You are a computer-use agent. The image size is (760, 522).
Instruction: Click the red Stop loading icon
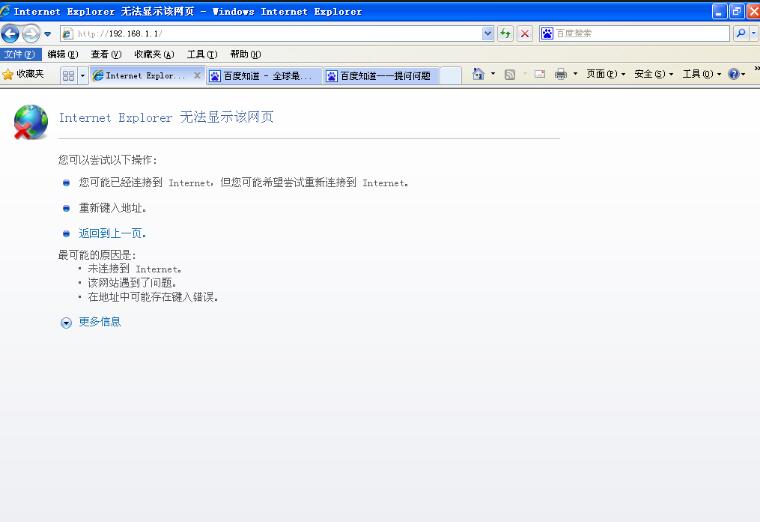[x=524, y=33]
